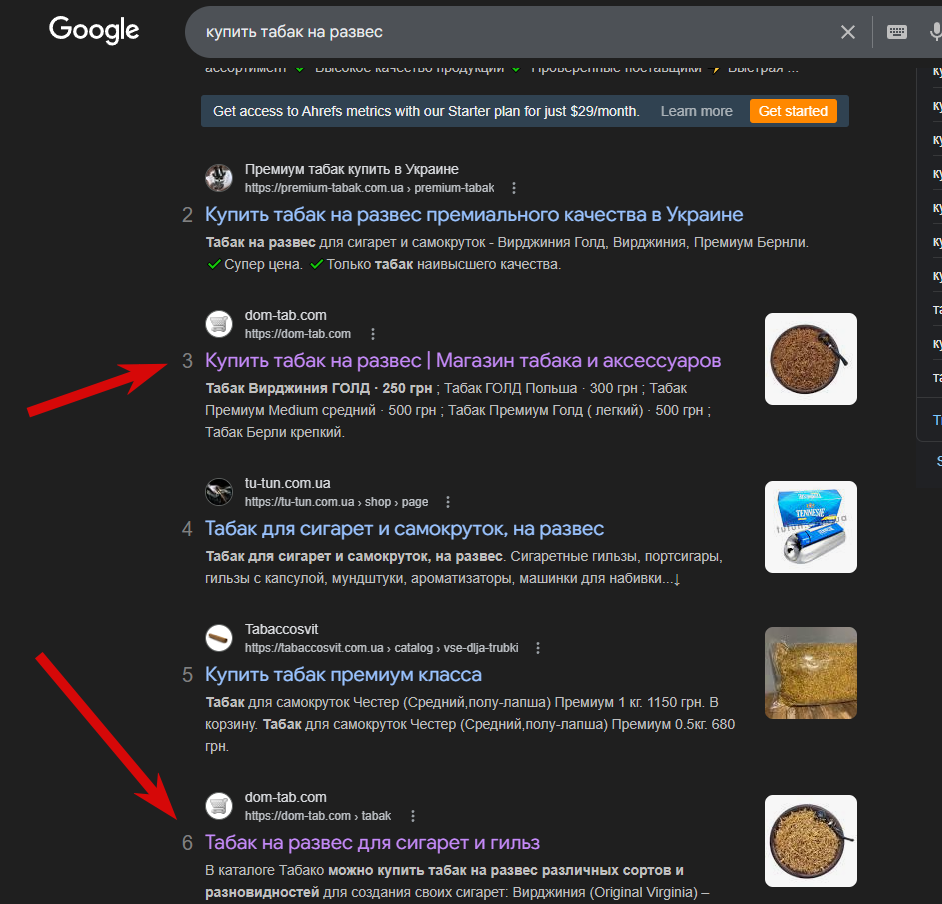Click the first dom-tab.com cart favicon

[219, 324]
